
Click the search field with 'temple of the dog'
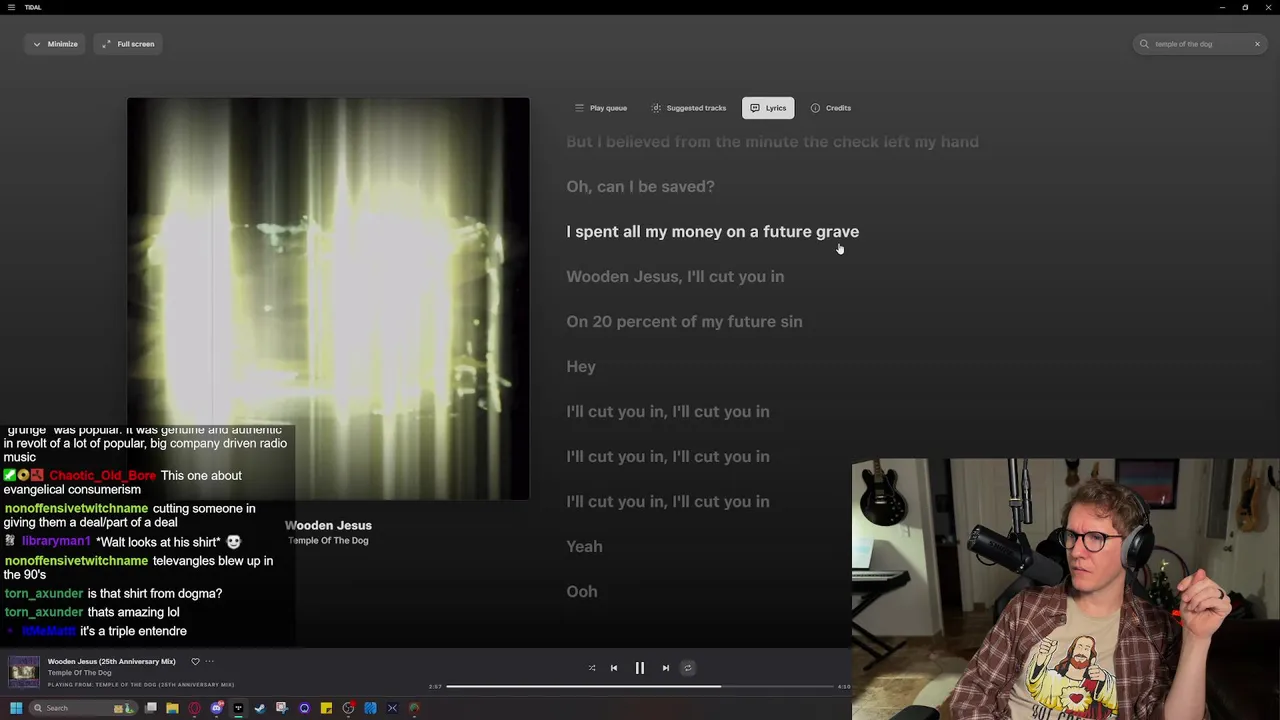click(1200, 44)
